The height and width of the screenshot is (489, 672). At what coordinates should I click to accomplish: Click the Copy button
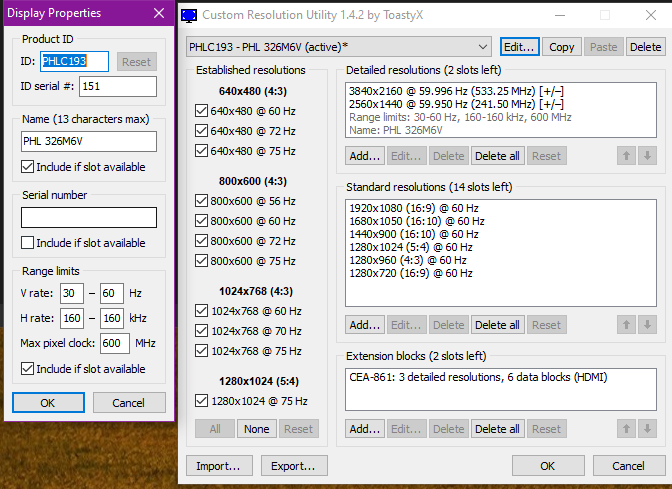(561, 47)
